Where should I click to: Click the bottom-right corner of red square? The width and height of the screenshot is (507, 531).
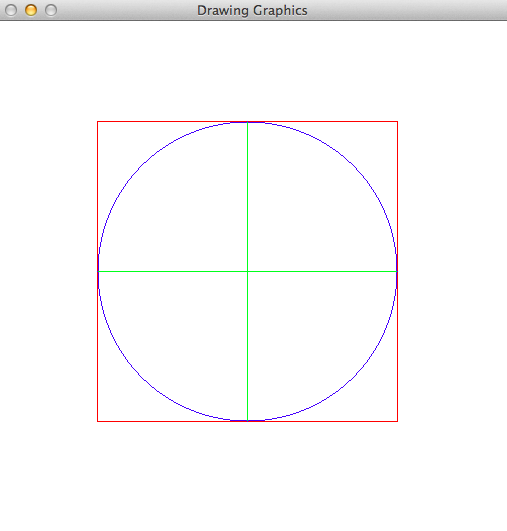397,421
